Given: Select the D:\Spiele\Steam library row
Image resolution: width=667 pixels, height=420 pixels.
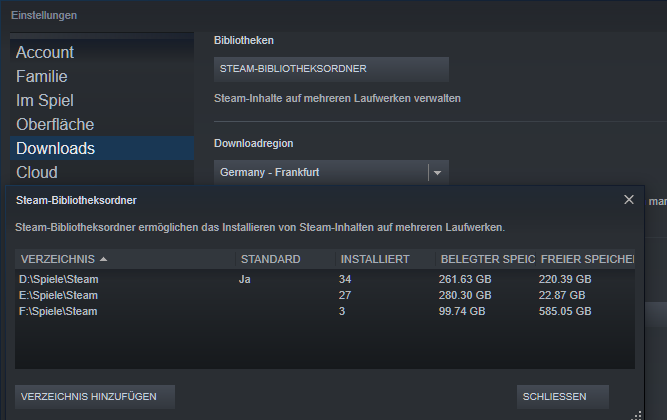Looking at the screenshot, I should pyautogui.click(x=325, y=279).
